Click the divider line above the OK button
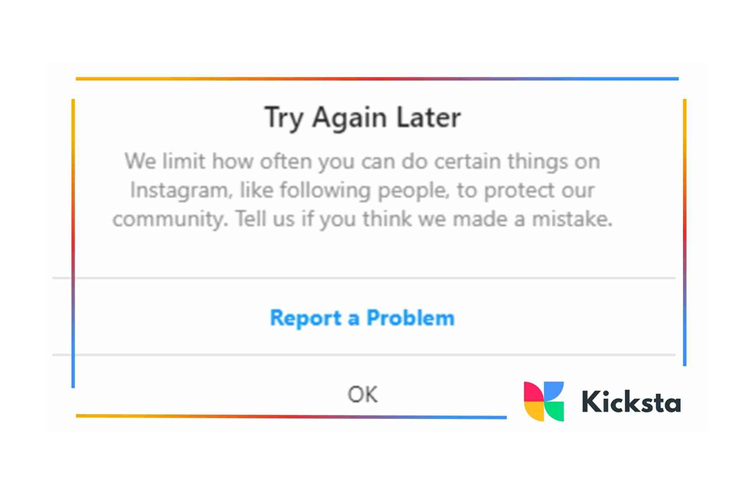This screenshot has width=750, height=500. coord(362,355)
